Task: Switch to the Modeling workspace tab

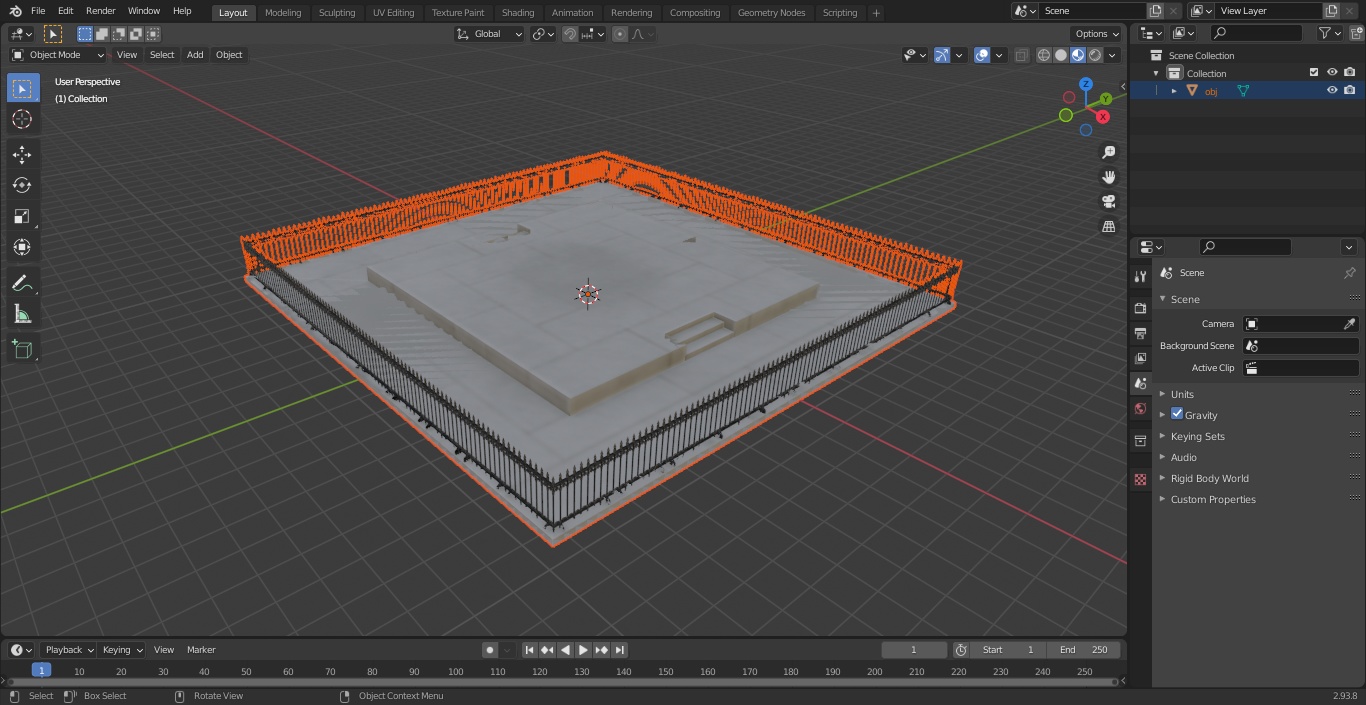Action: [283, 13]
